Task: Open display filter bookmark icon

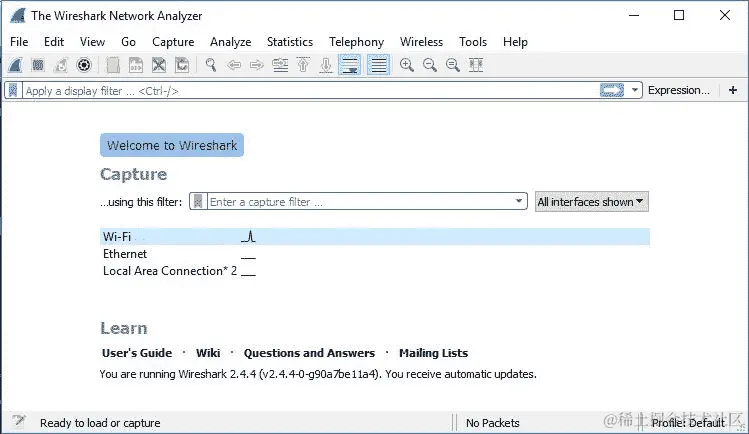Action: 13,90
